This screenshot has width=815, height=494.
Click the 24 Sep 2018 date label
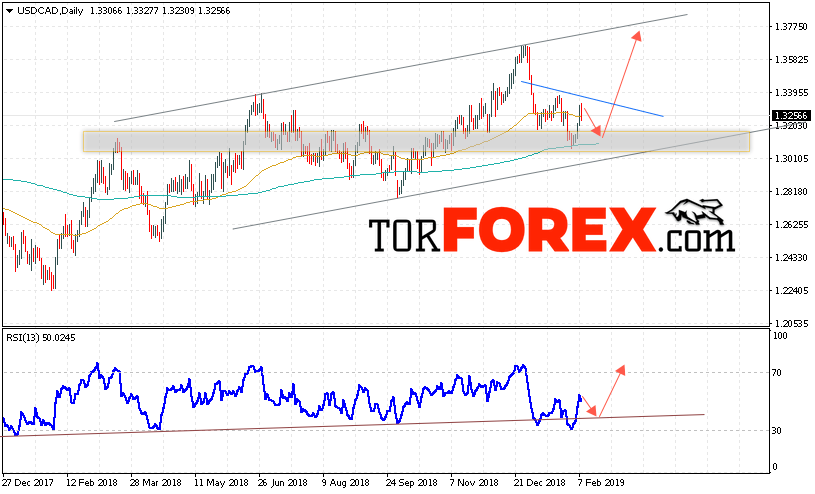point(412,483)
